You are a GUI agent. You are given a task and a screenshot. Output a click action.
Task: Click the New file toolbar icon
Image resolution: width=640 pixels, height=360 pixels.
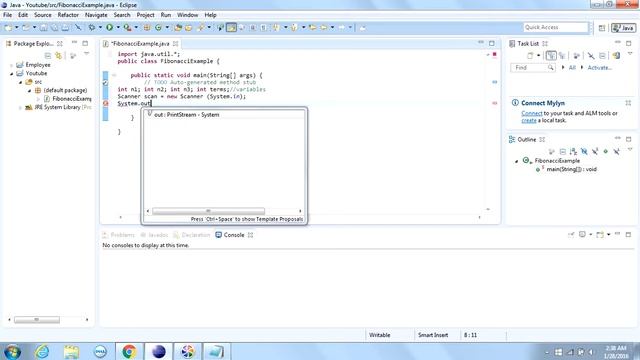(x=8, y=27)
